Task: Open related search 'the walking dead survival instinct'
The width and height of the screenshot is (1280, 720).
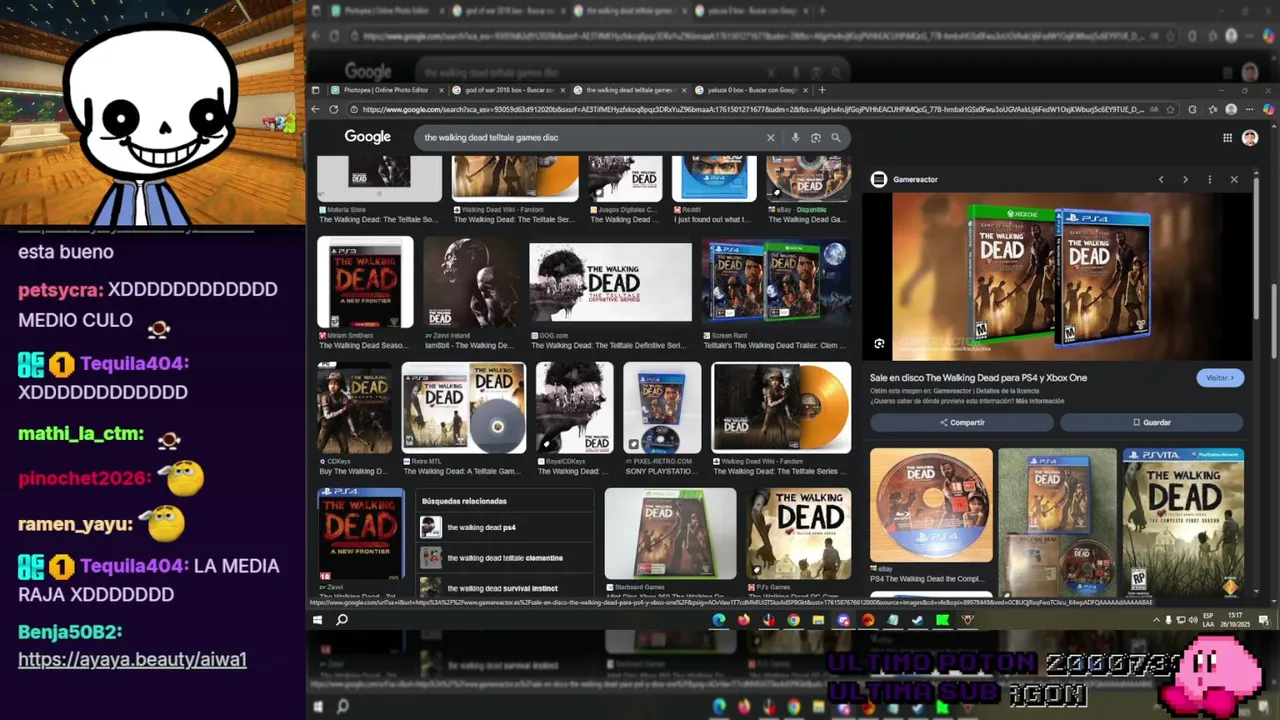Action: coord(505,588)
